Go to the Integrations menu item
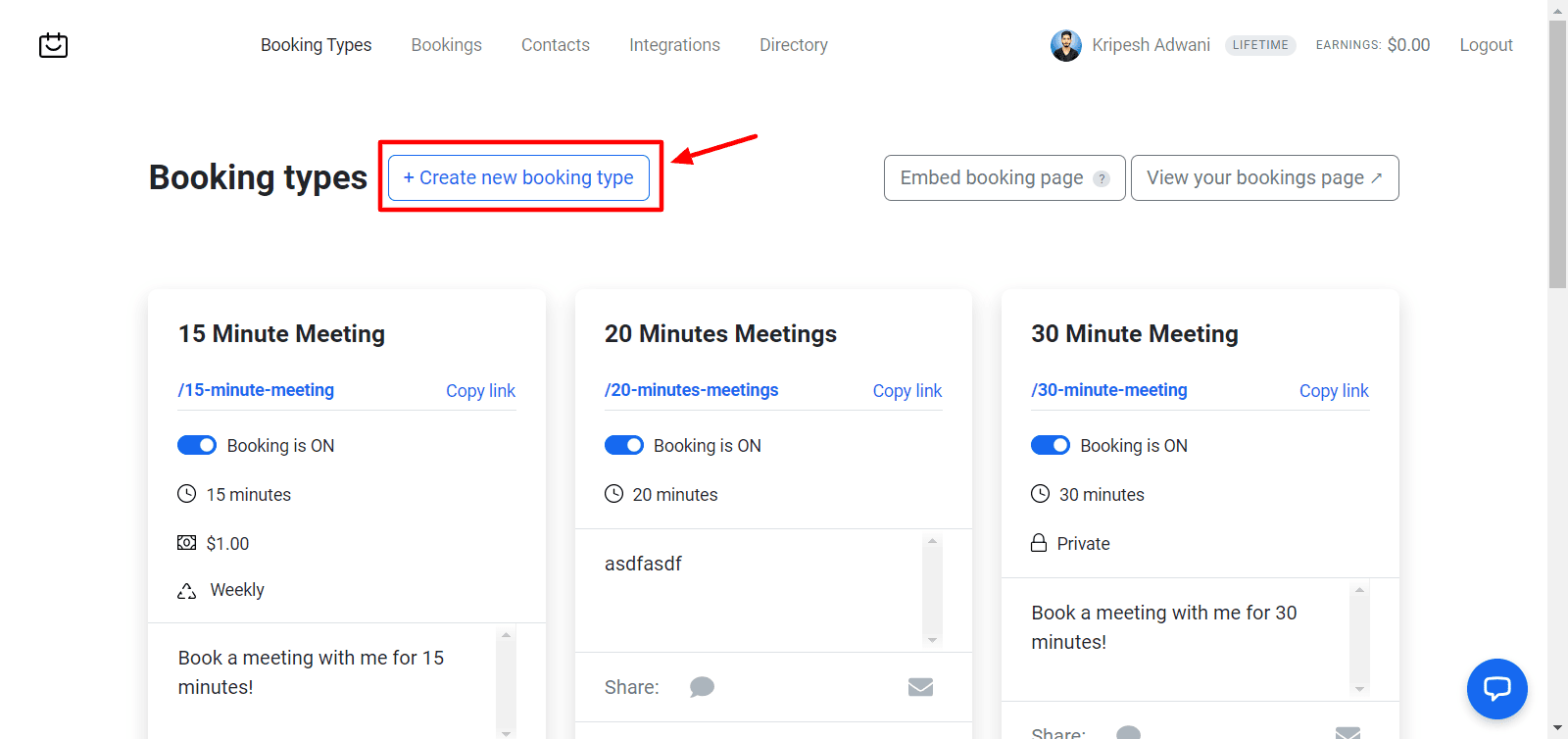This screenshot has height=739, width=1568. click(674, 45)
